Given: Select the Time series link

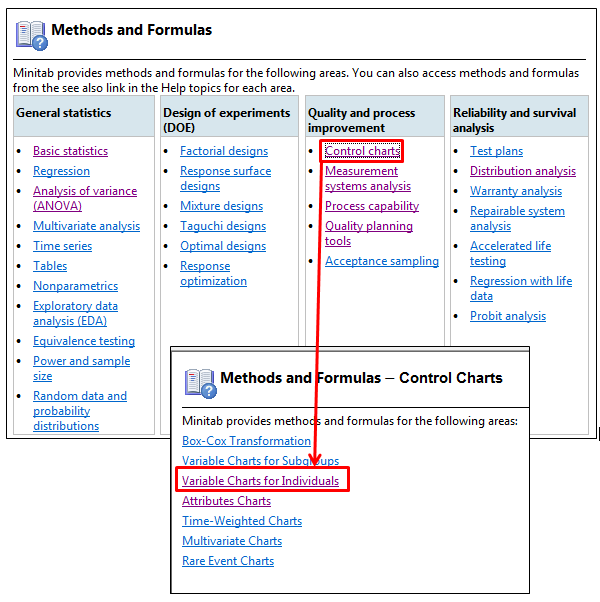Looking at the screenshot, I should 62,246.
